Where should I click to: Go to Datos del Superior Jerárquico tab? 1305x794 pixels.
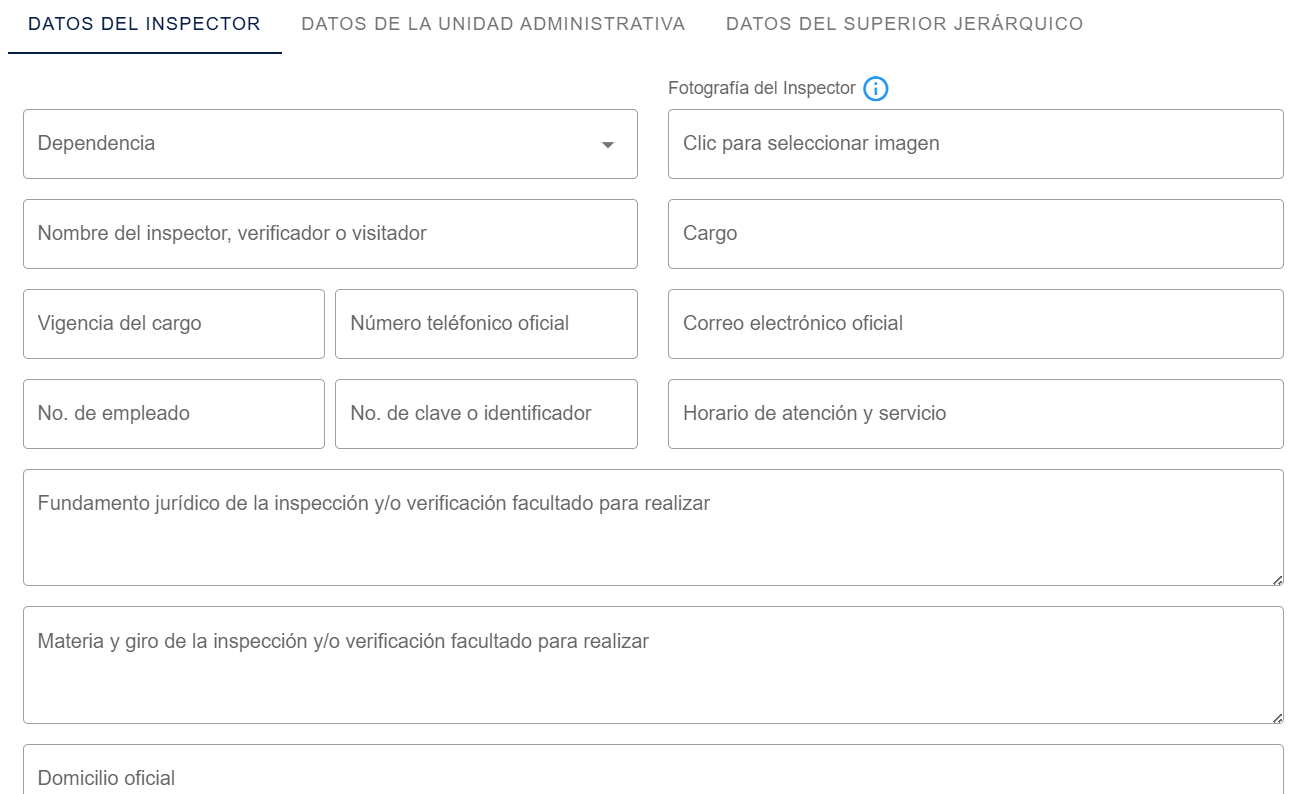pyautogui.click(x=905, y=24)
